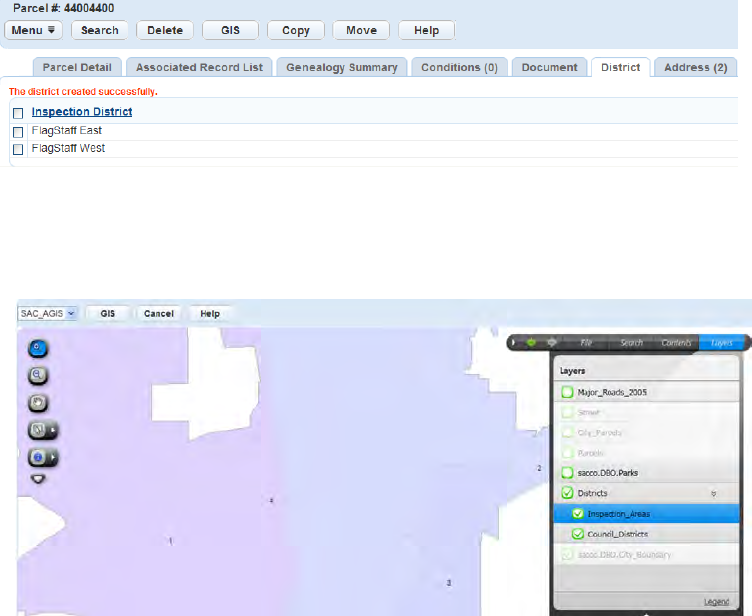752x616 pixels.
Task: Uncheck the Council_Districts layer checkbox
Action: [x=578, y=534]
